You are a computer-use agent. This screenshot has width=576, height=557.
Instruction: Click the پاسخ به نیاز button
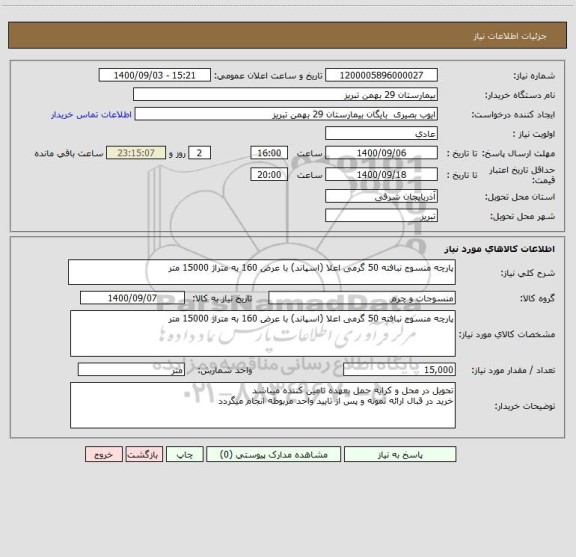pos(400,454)
